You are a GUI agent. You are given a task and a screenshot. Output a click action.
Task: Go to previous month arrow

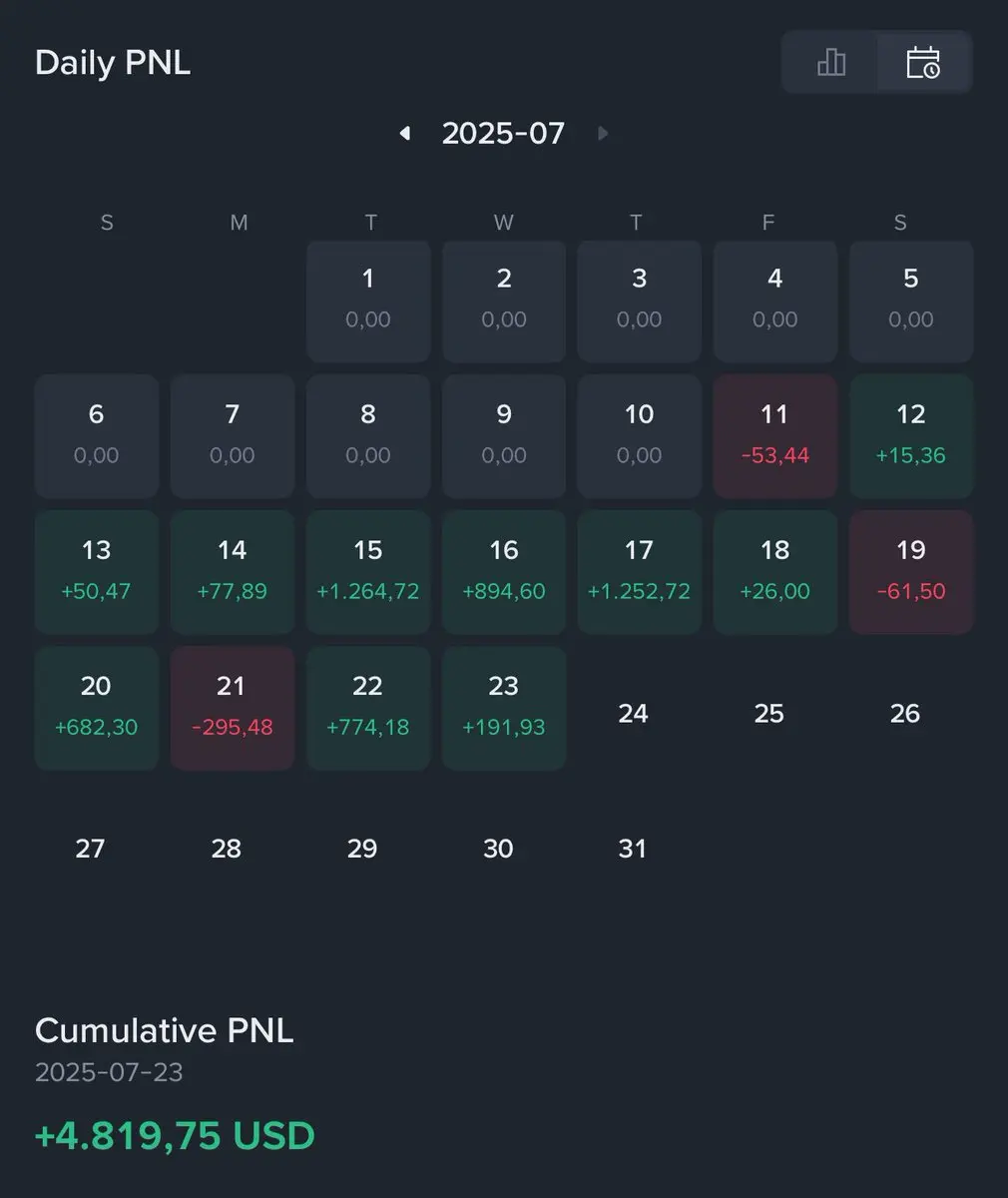coord(404,133)
